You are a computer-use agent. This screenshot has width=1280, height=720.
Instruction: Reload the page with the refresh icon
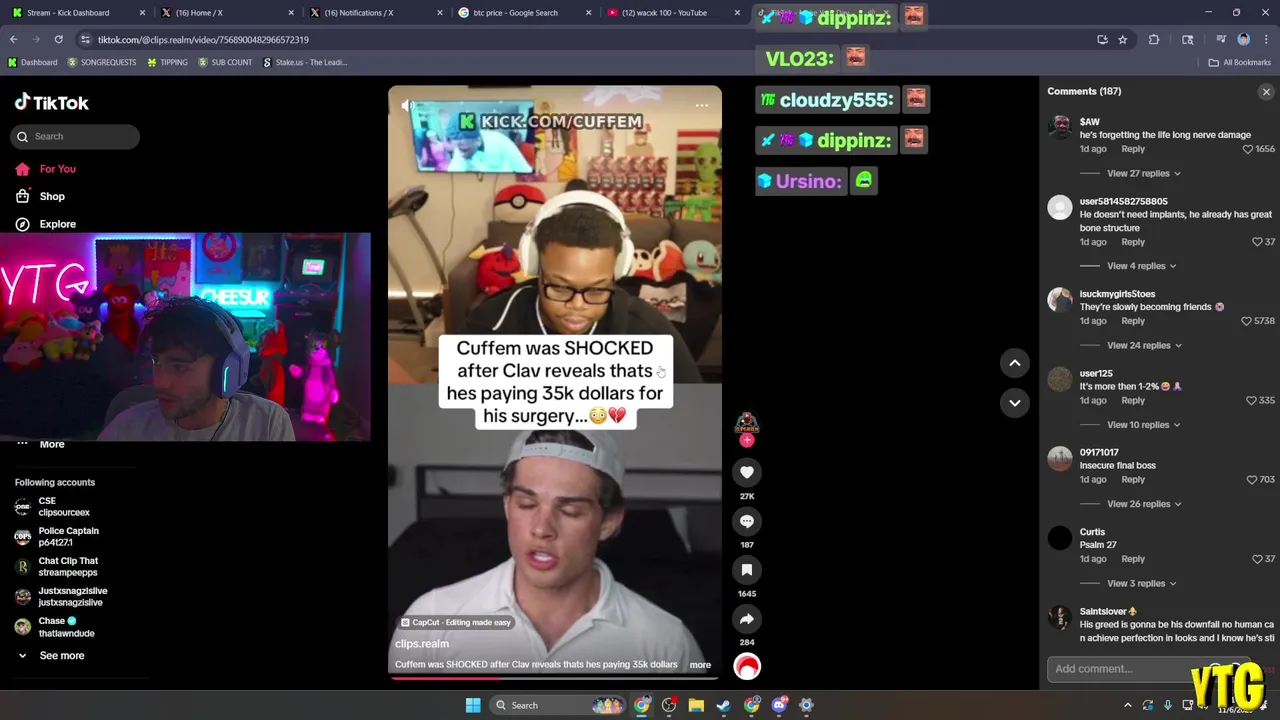pyautogui.click(x=59, y=39)
